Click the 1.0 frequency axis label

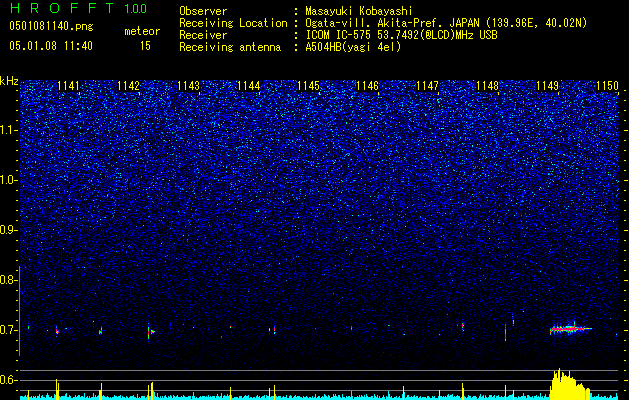pos(9,180)
